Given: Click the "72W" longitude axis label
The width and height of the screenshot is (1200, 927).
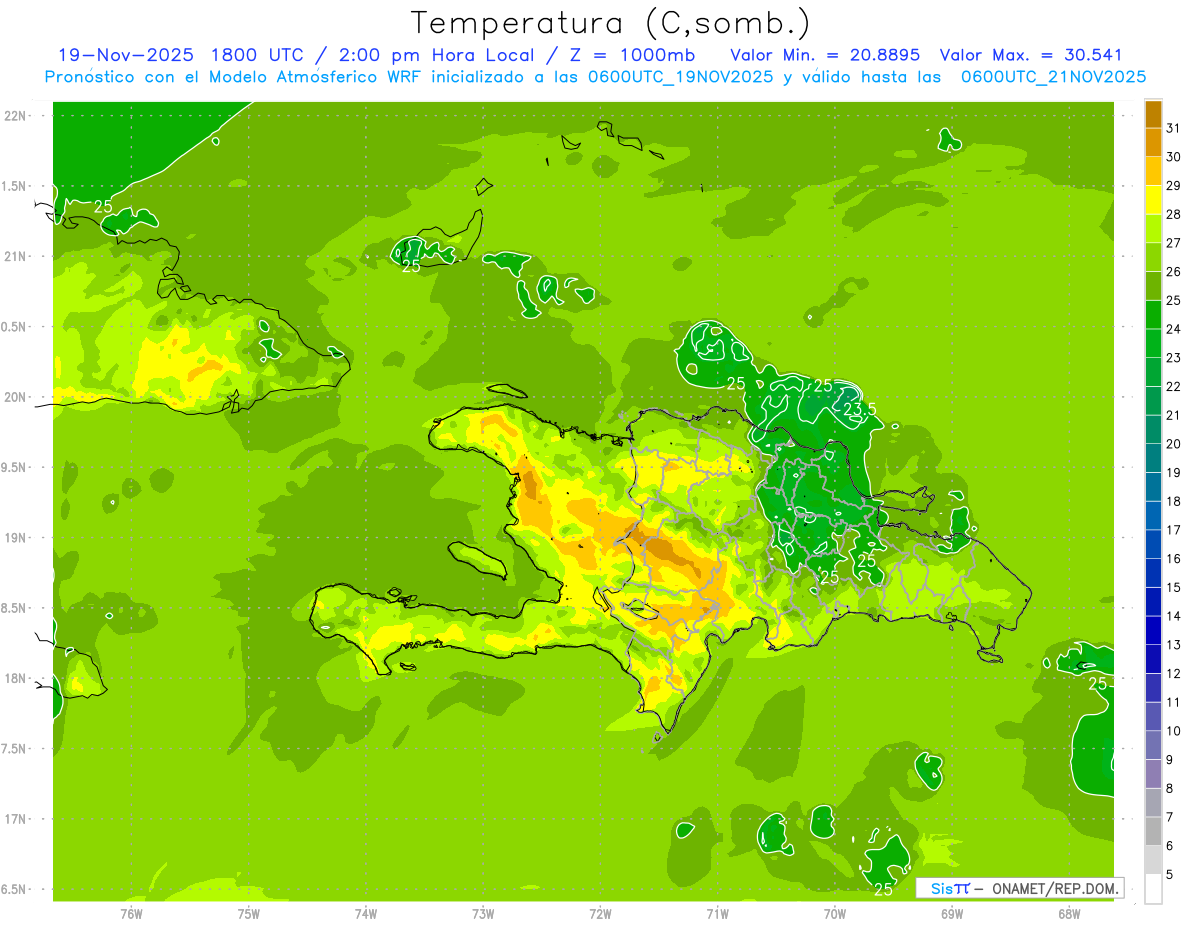Looking at the screenshot, I should coord(600,913).
